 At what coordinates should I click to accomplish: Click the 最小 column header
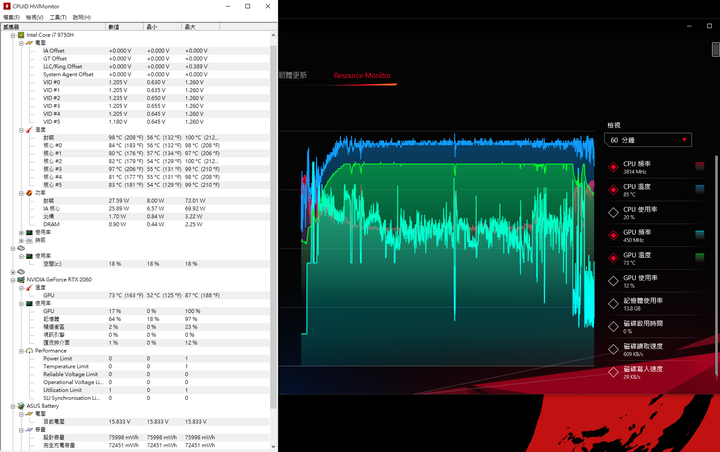[163, 27]
